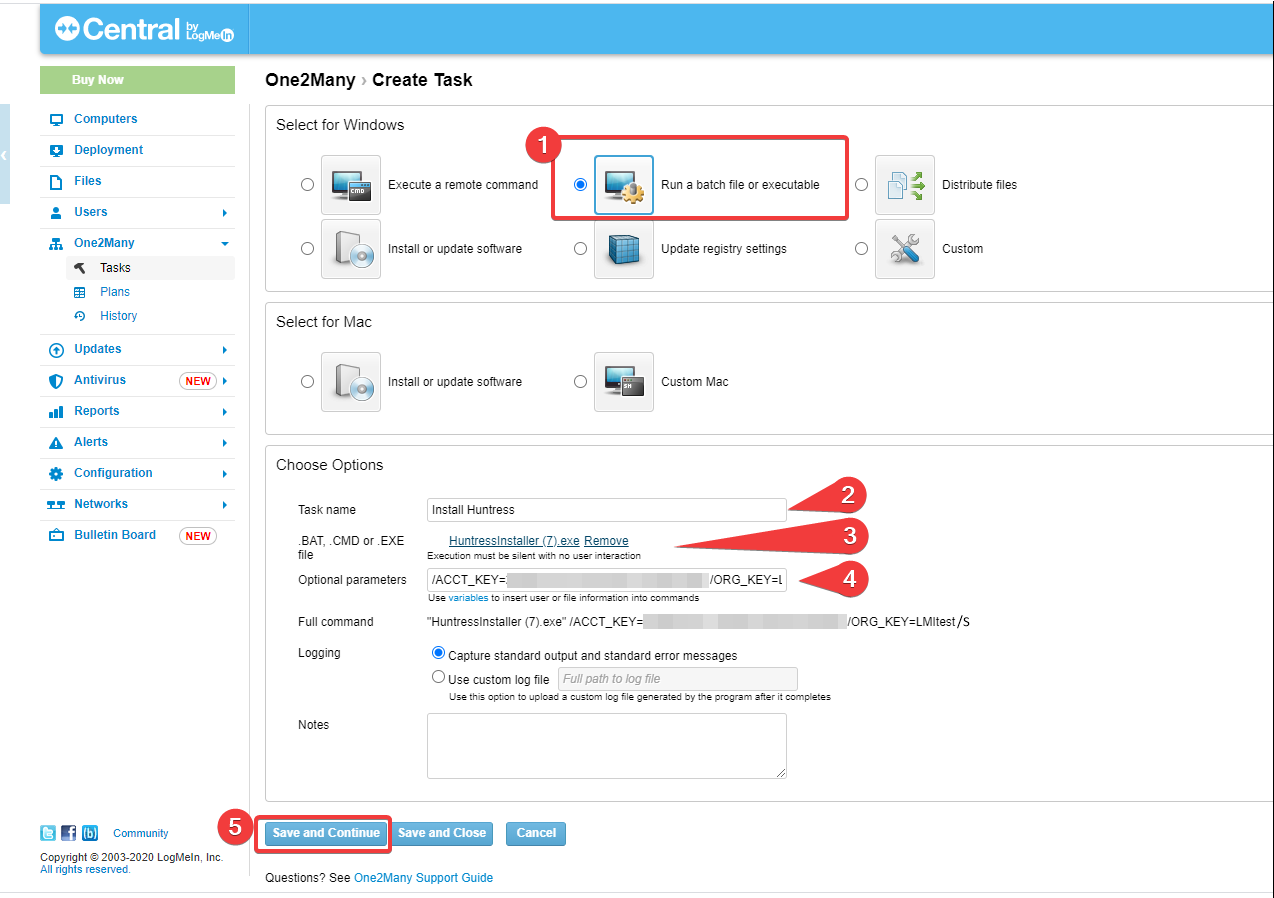
Task: Expand the Users submenu arrow
Action: click(225, 213)
